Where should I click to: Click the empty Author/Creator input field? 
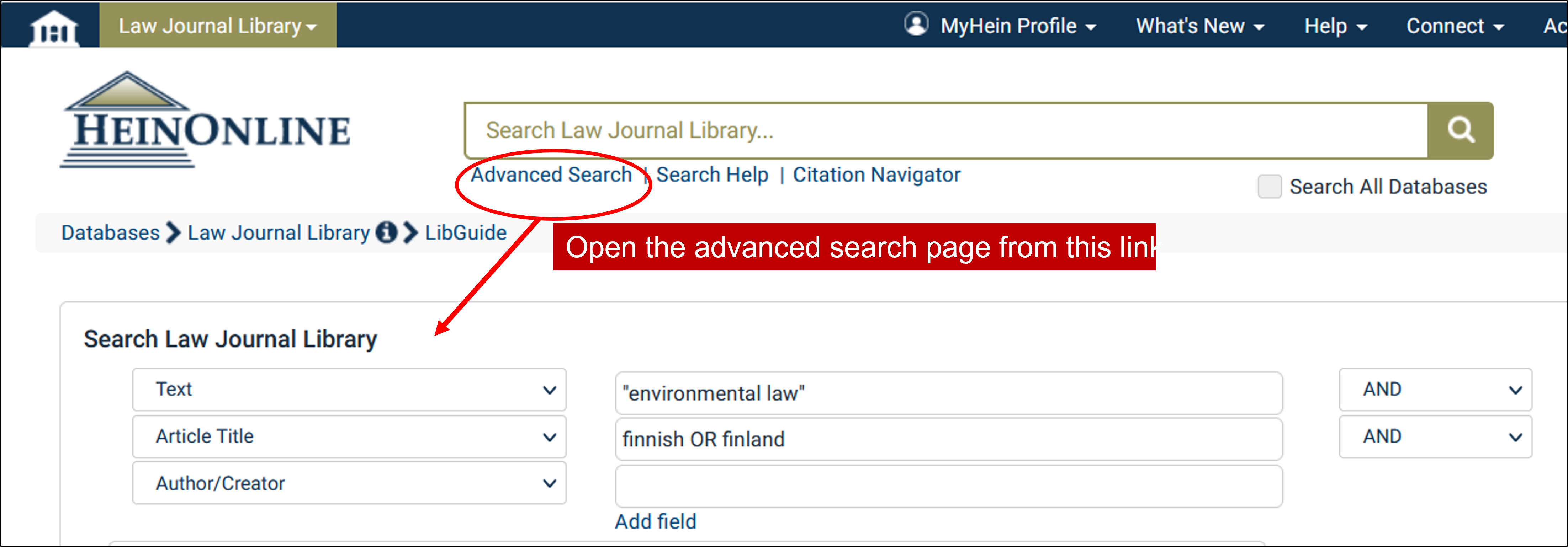[948, 486]
